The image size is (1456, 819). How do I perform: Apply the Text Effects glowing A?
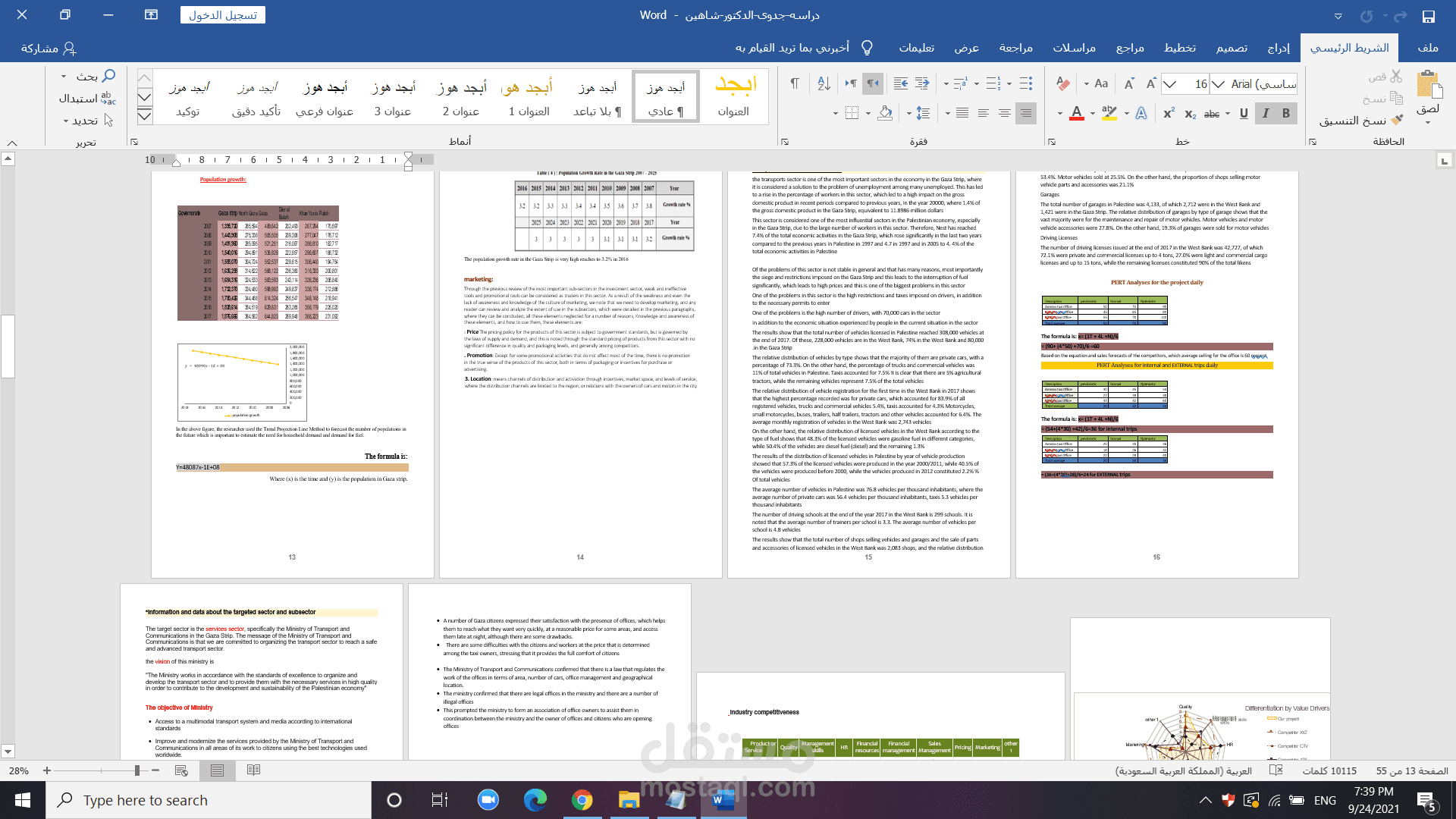pos(1141,113)
